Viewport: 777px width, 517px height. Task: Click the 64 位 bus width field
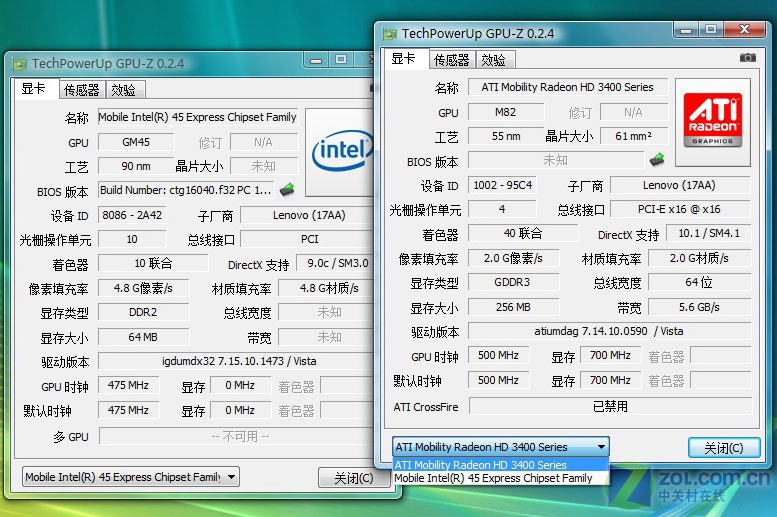pyautogui.click(x=699, y=282)
